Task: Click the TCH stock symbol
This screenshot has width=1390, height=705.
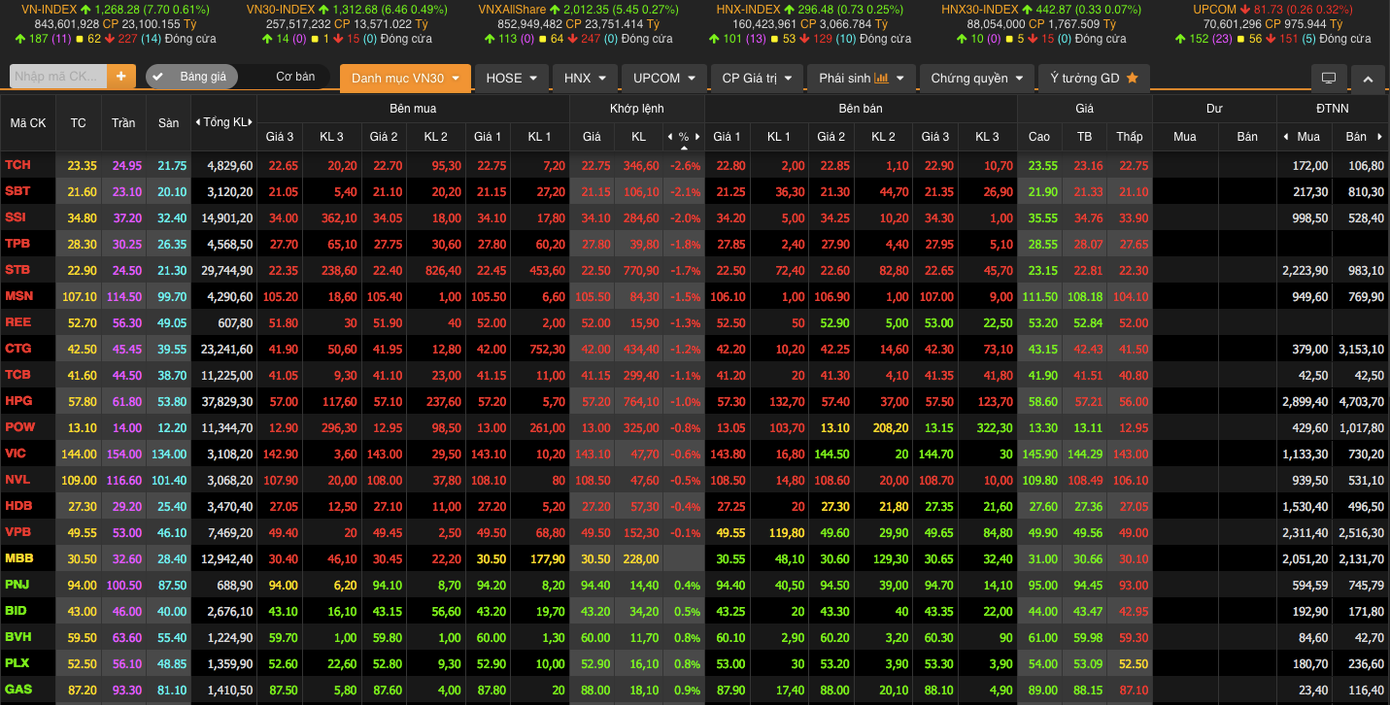Action: 17,166
